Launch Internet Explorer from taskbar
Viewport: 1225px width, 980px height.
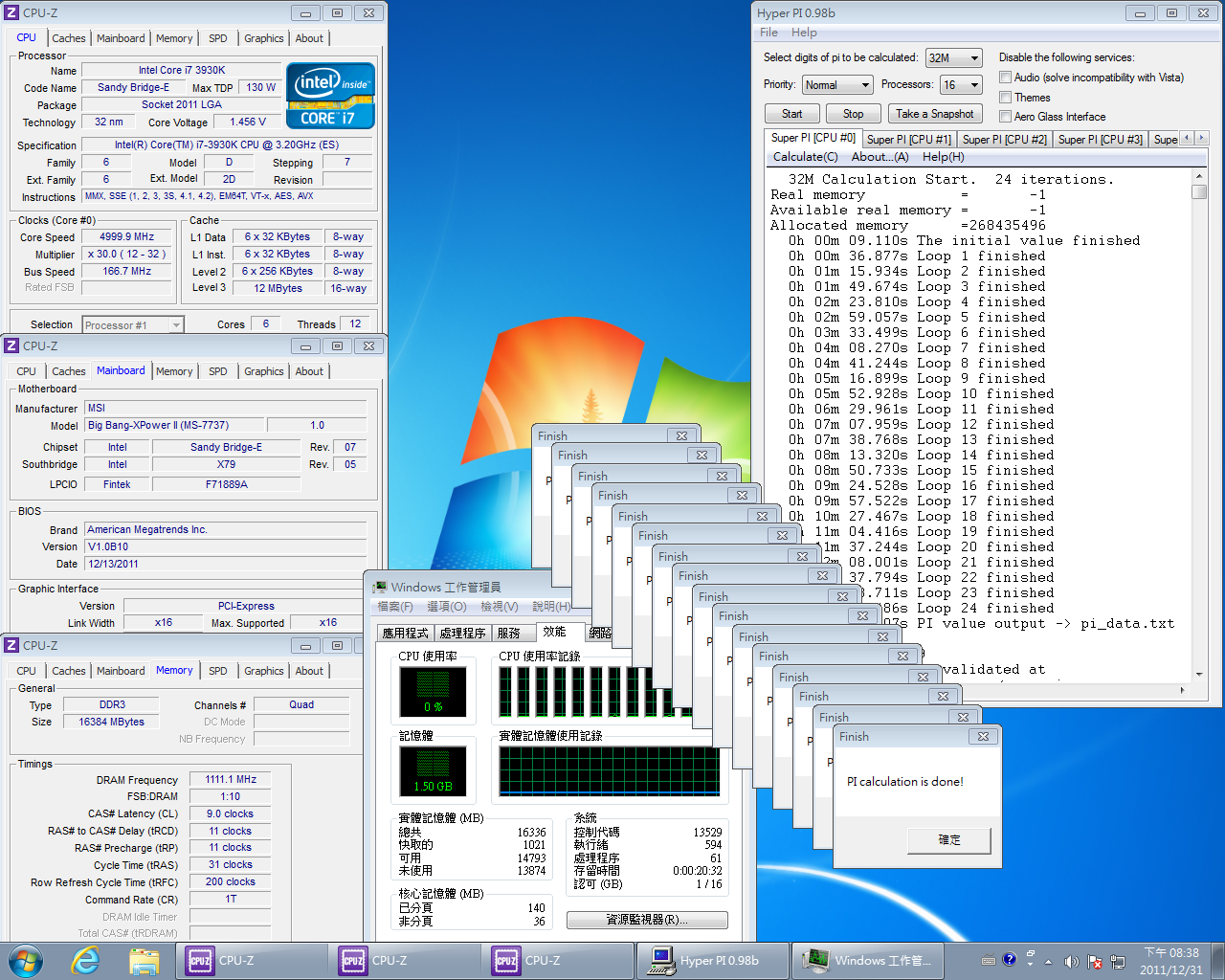pos(86,960)
